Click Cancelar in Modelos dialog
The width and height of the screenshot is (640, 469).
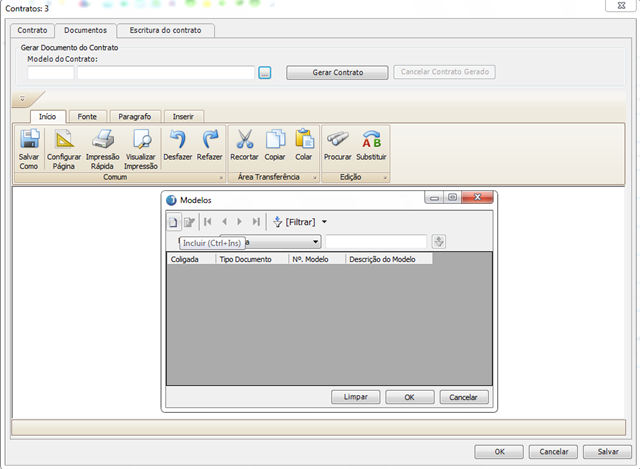coord(464,397)
